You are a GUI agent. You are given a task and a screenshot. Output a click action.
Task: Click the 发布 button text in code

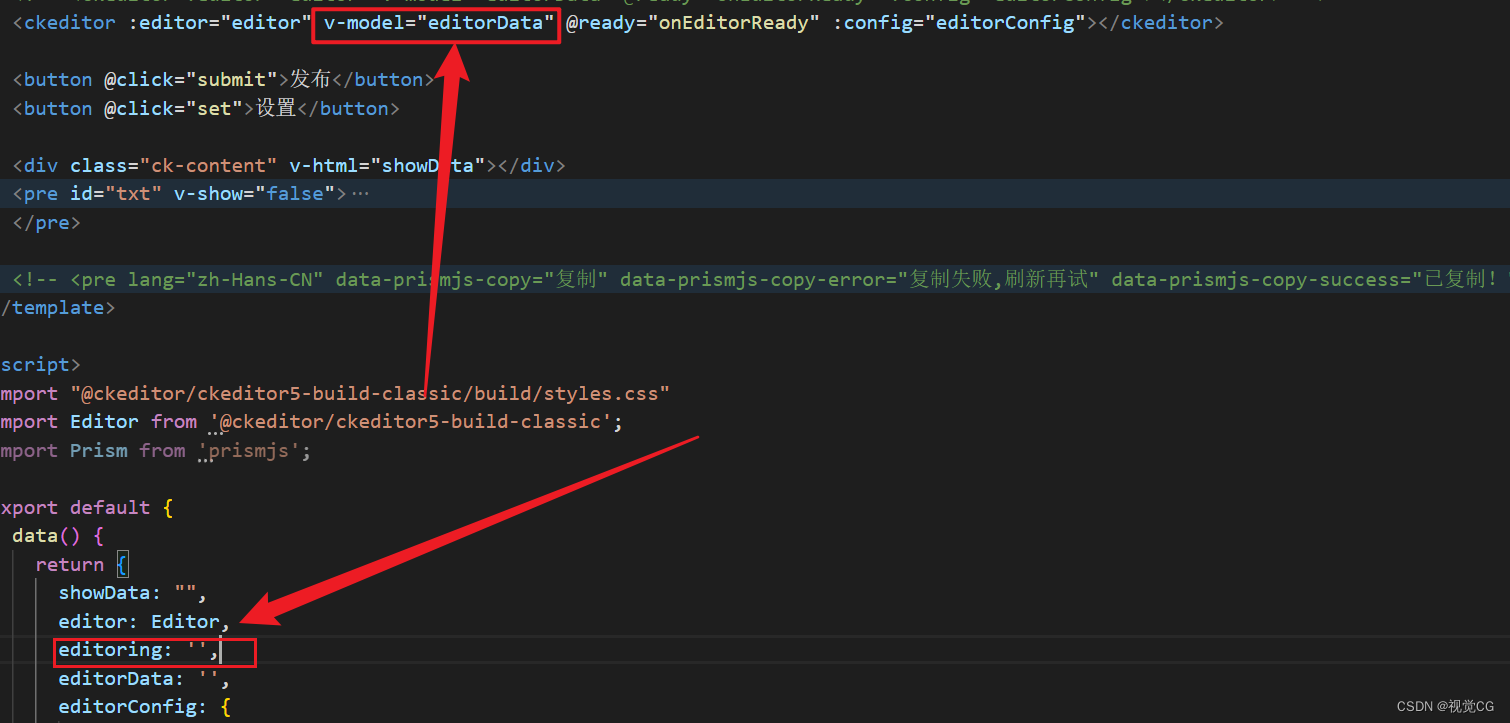(x=310, y=80)
